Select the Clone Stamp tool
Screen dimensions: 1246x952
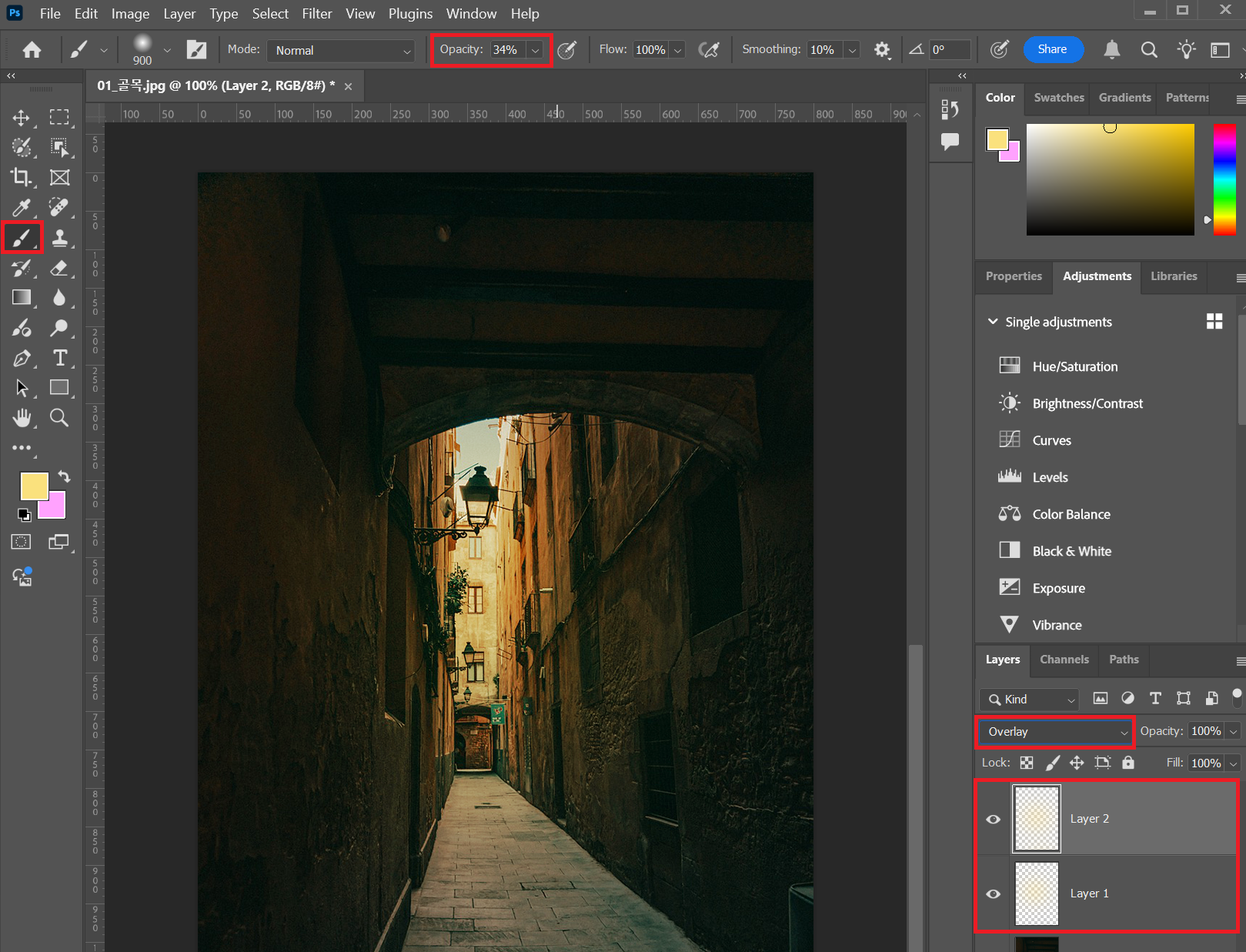coord(59,238)
